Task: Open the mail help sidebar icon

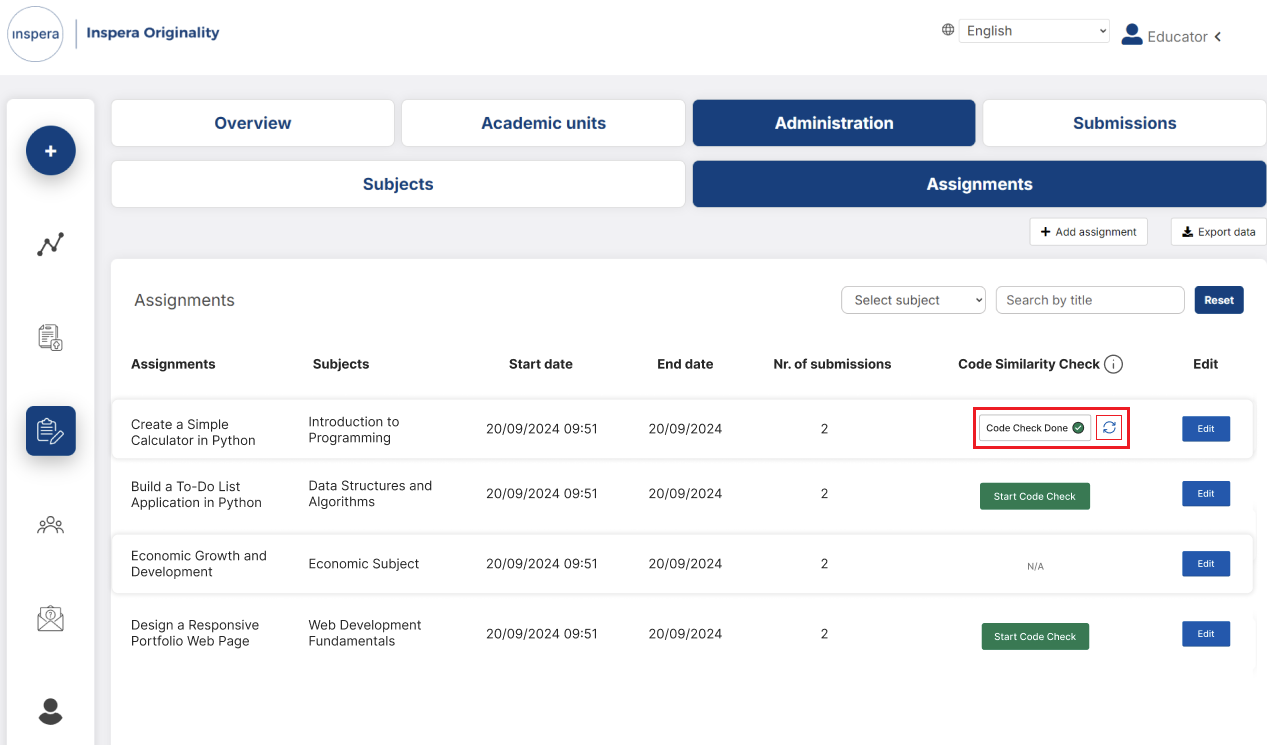Action: coord(51,618)
